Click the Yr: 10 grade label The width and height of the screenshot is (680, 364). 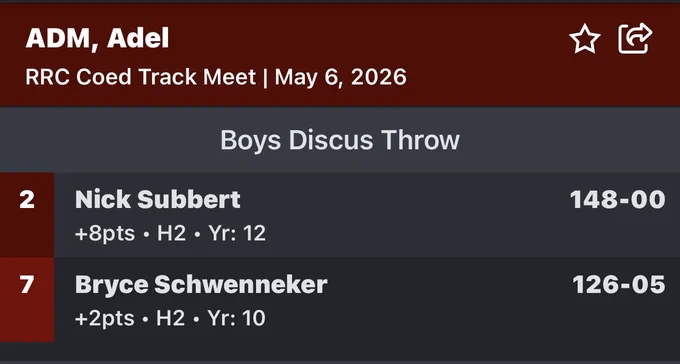(x=236, y=319)
